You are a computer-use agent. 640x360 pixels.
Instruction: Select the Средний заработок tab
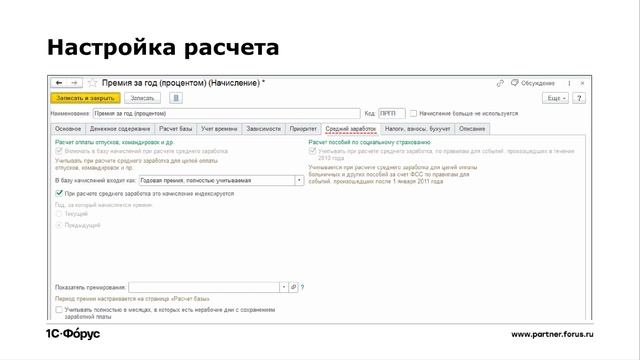(x=351, y=129)
